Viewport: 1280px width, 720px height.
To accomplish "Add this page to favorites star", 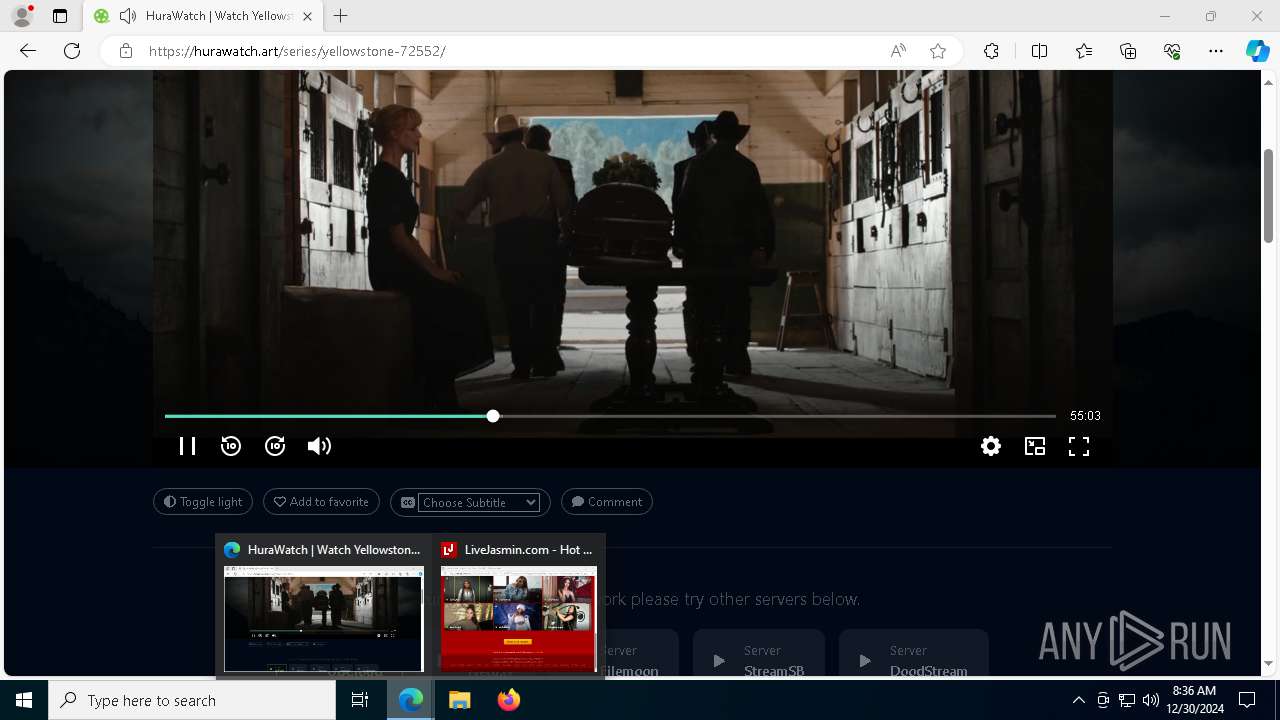I will click(x=938, y=51).
